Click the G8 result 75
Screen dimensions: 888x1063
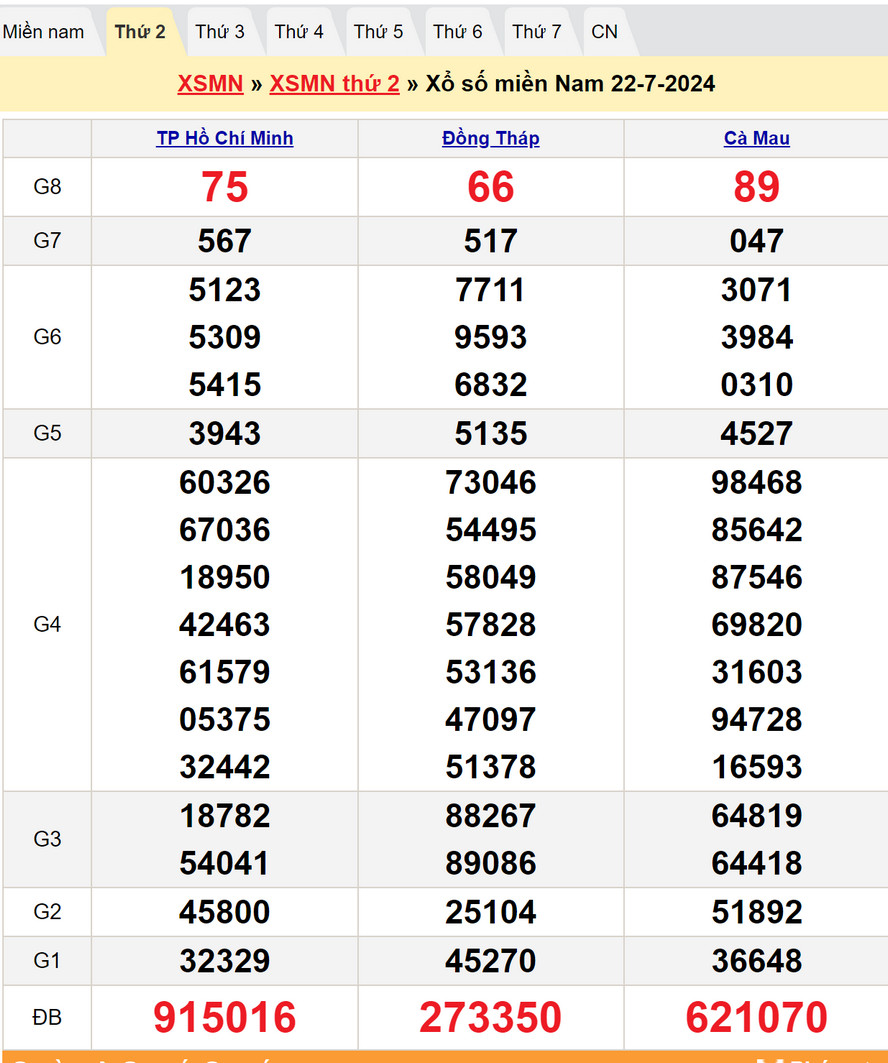pyautogui.click(x=225, y=187)
